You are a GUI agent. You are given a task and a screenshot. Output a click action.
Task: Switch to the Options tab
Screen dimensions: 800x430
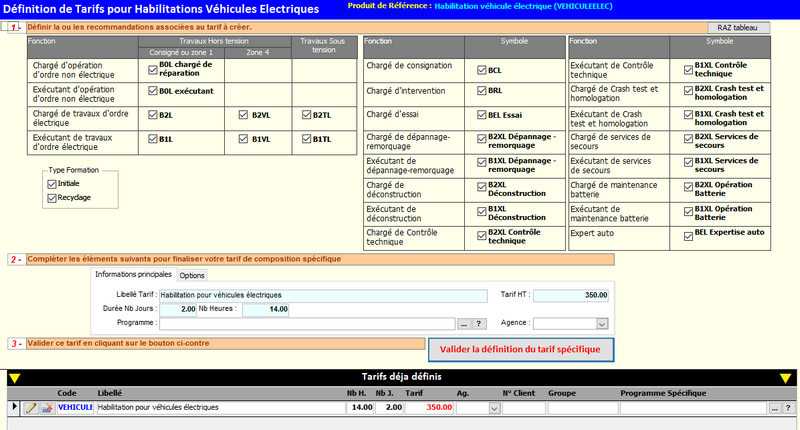[x=192, y=275]
